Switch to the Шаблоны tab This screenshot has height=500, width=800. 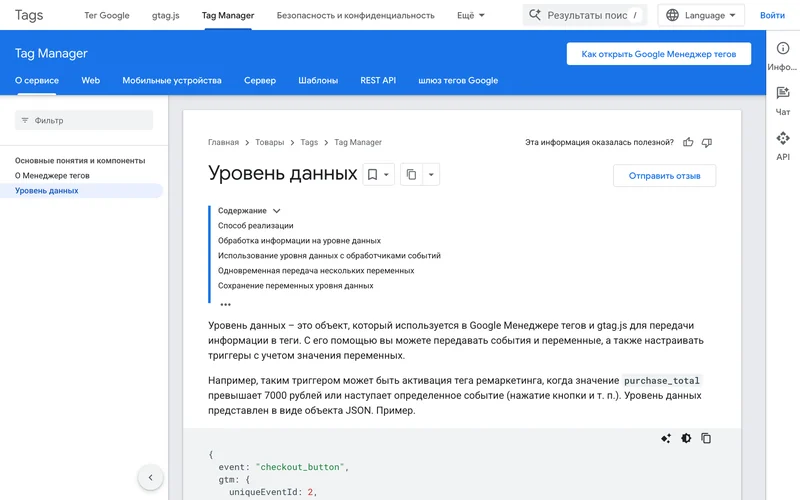(318, 81)
